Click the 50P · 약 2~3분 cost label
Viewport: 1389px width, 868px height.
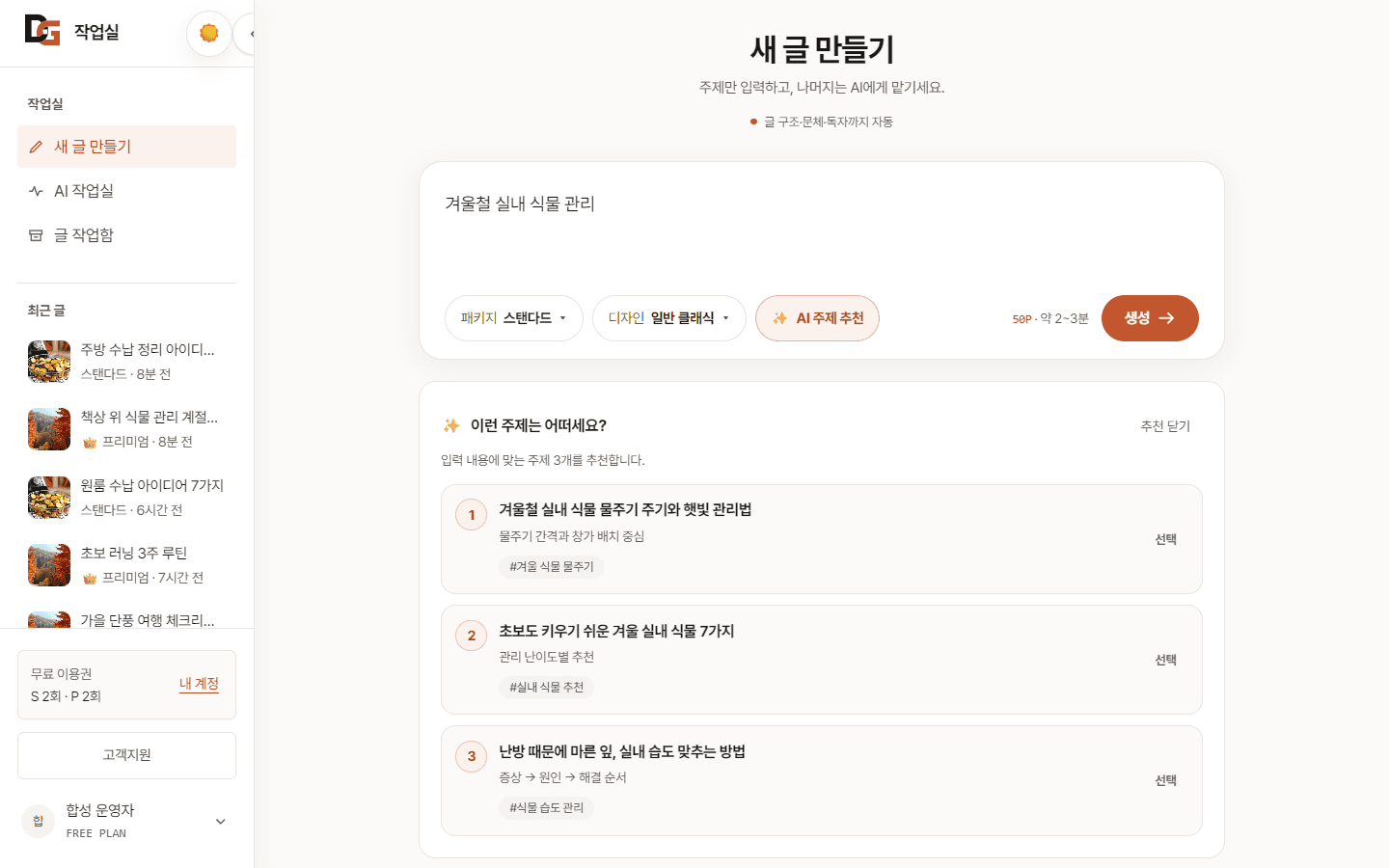pyautogui.click(x=1050, y=318)
